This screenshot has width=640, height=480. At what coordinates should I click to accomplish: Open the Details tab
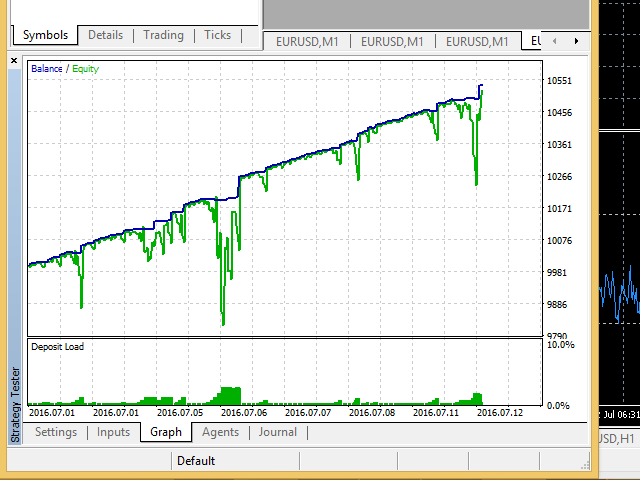coord(105,35)
